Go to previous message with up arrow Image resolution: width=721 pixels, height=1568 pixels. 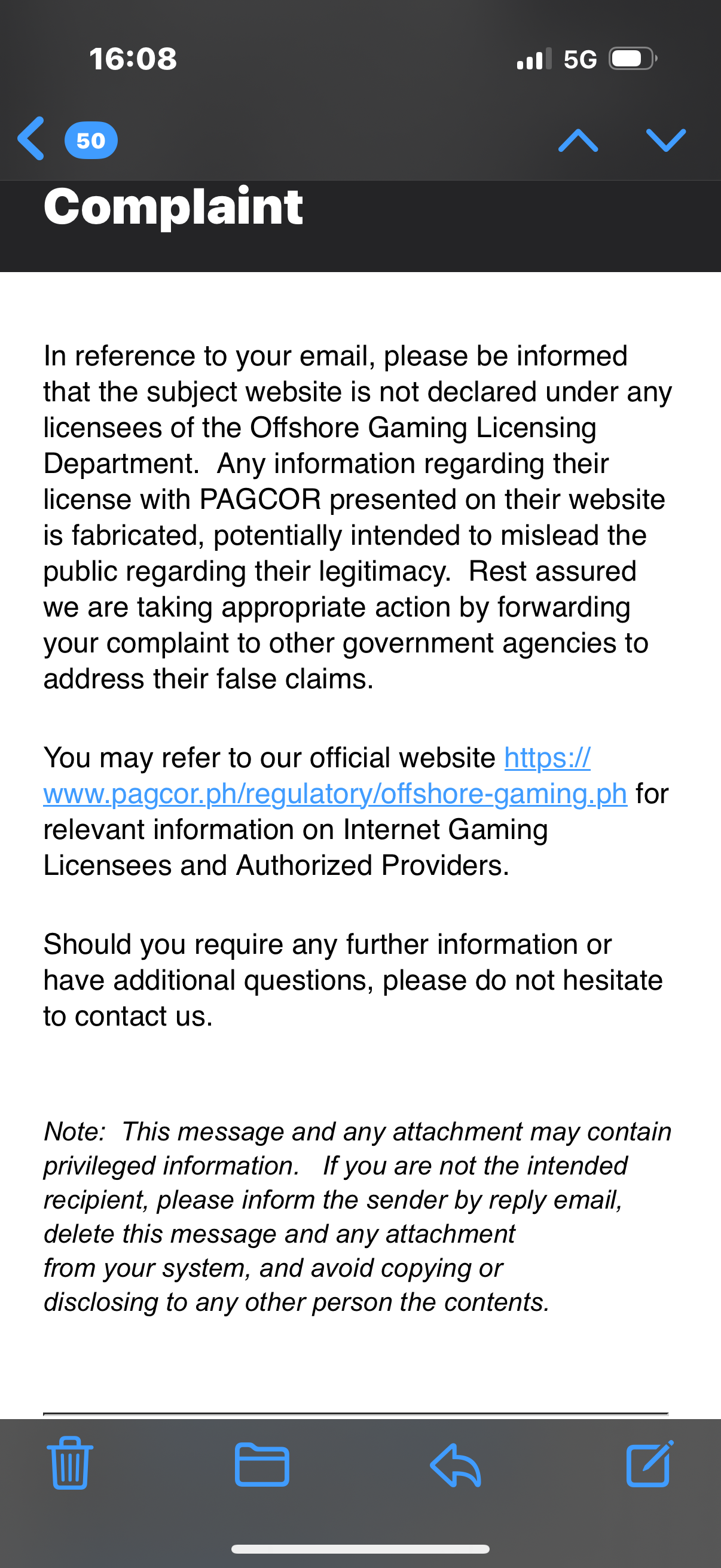578,141
